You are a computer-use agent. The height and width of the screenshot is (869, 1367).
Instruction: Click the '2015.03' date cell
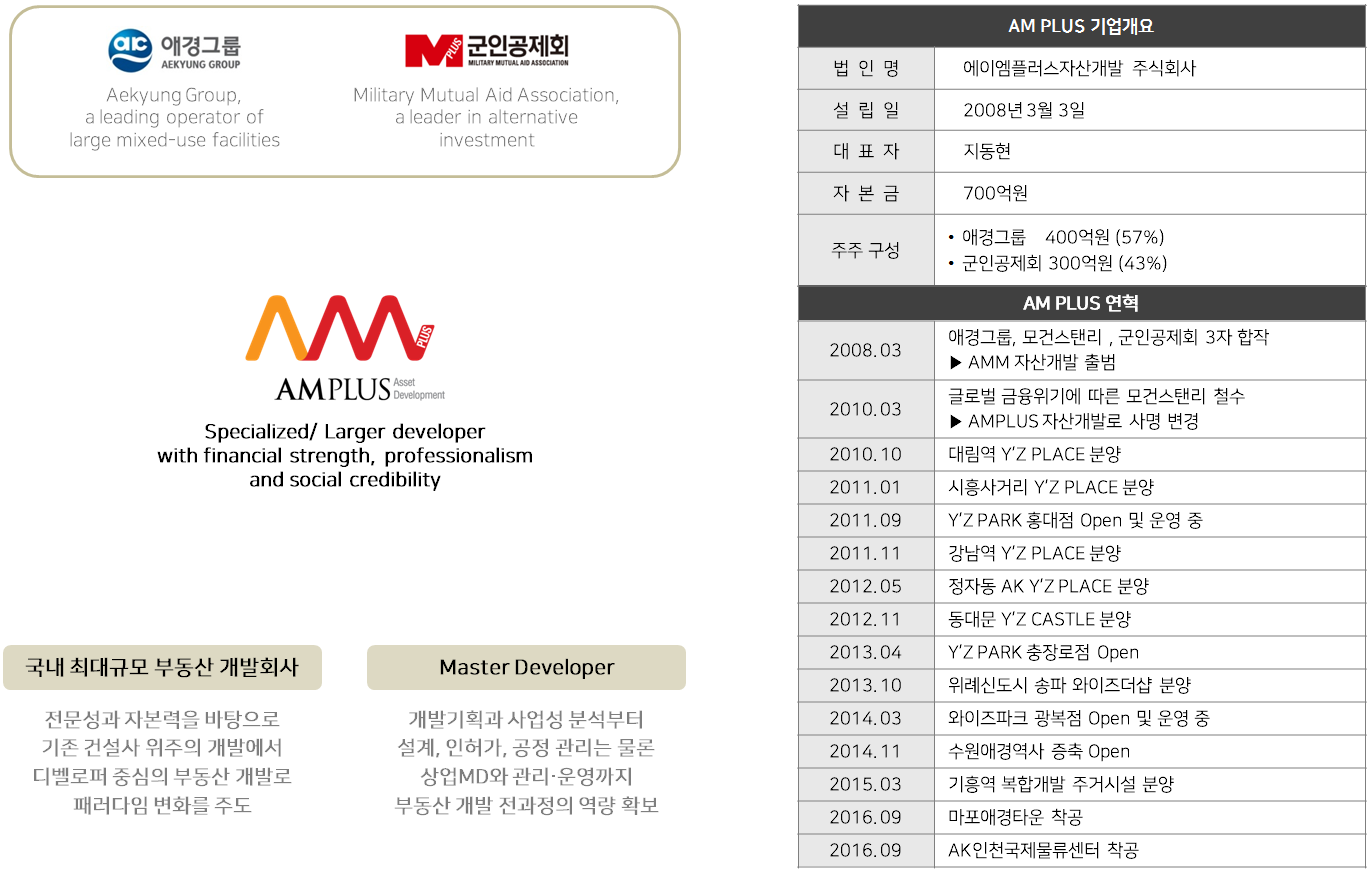tap(866, 784)
